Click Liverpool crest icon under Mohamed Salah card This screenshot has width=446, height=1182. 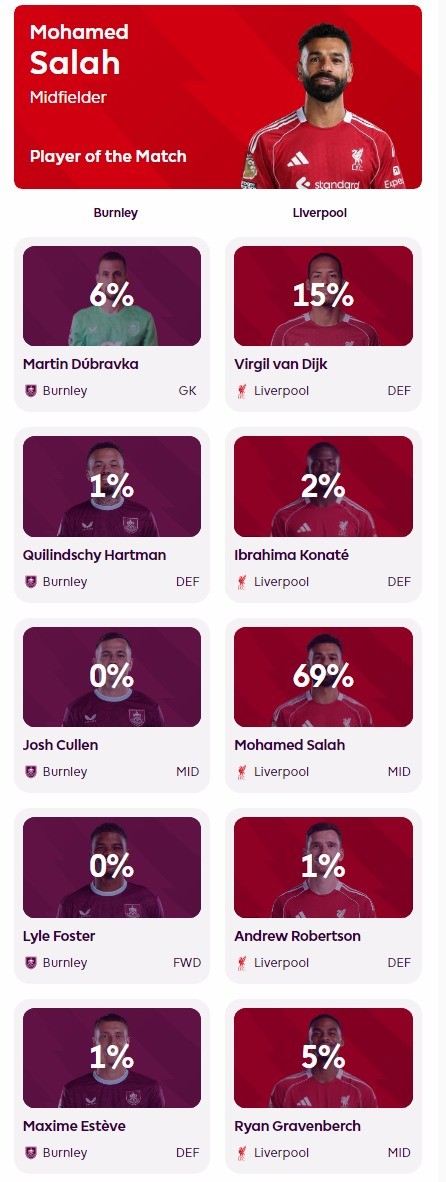pos(242,771)
